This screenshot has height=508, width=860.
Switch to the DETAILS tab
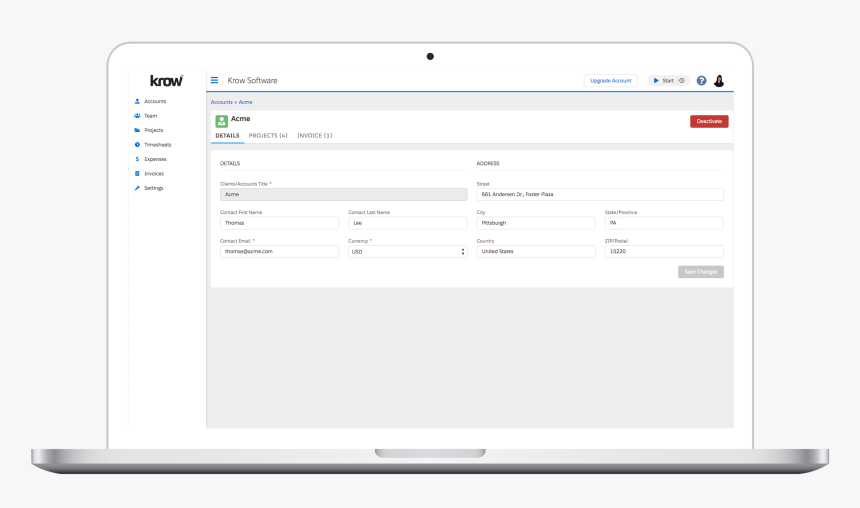pos(227,136)
